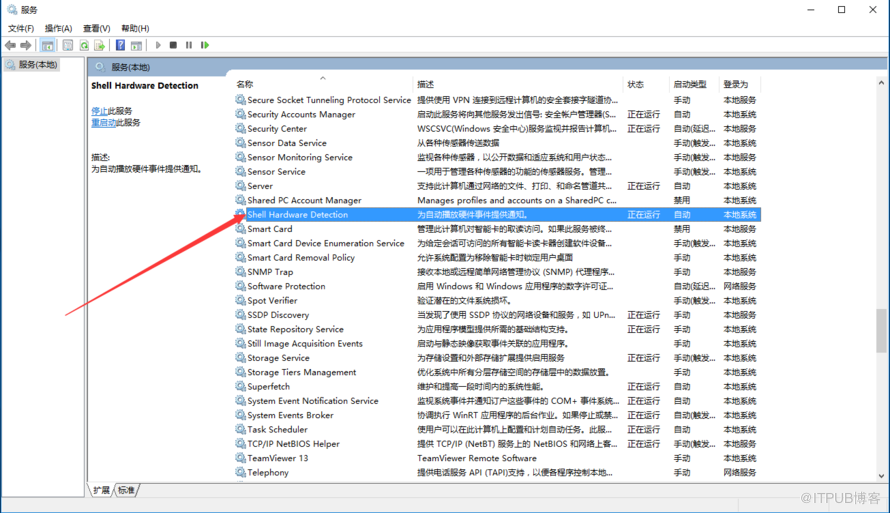
Task: Click the Stop Service square button
Action: point(173,45)
